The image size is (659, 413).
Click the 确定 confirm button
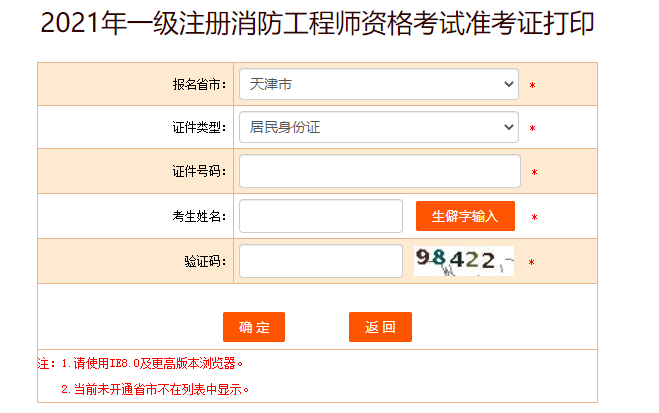(254, 327)
